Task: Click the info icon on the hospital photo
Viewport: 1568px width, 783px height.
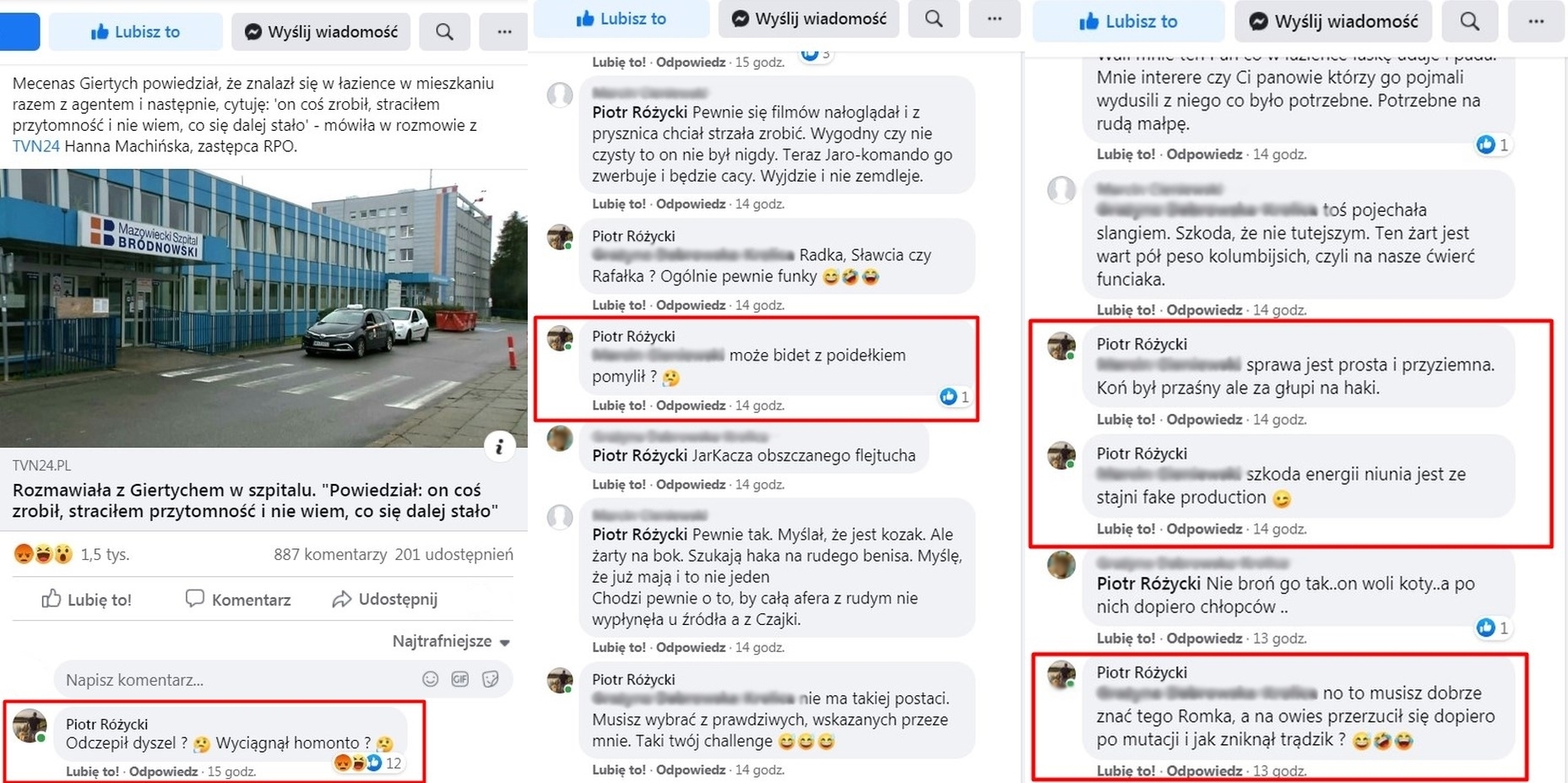Action: [x=499, y=445]
